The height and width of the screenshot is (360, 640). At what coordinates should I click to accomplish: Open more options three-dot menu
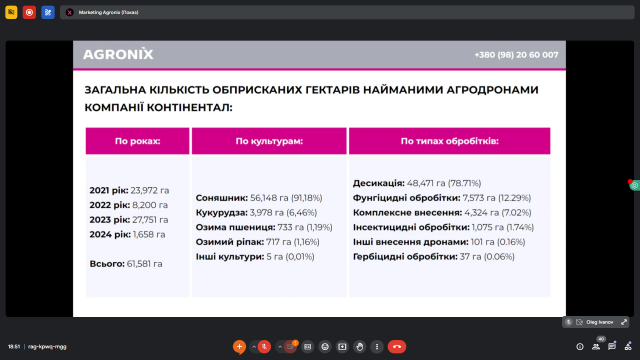click(x=377, y=347)
